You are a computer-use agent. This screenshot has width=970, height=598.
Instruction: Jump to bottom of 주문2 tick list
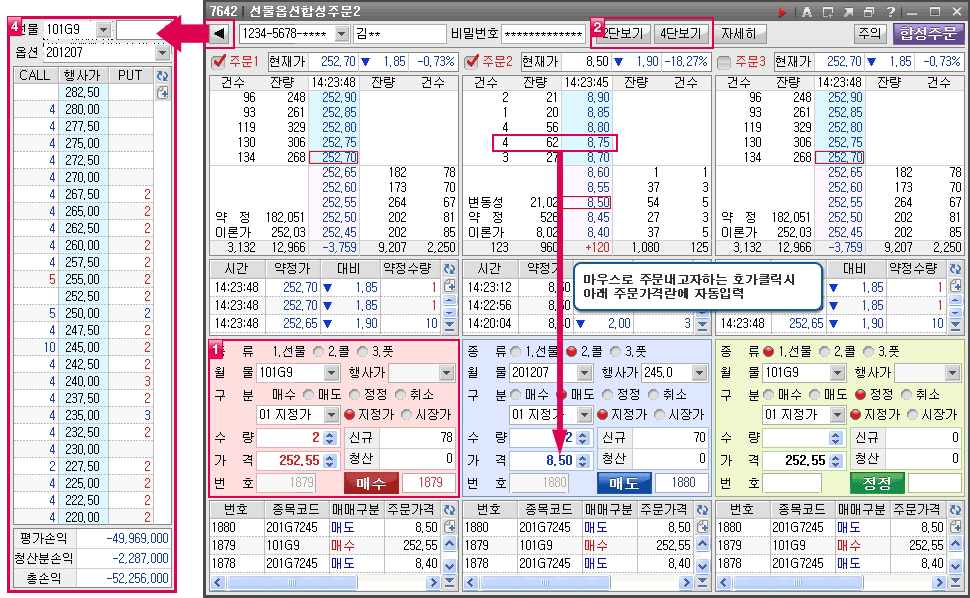(x=703, y=325)
